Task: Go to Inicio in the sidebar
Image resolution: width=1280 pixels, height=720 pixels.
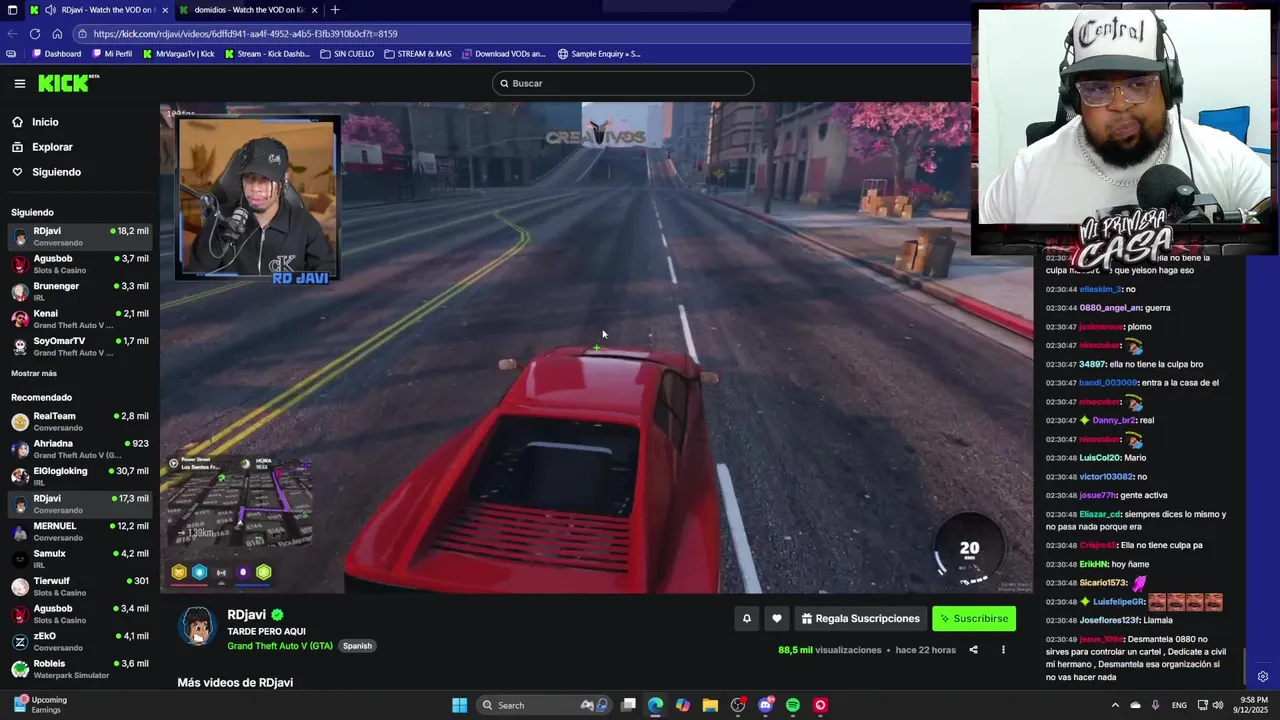Action: click(x=45, y=122)
